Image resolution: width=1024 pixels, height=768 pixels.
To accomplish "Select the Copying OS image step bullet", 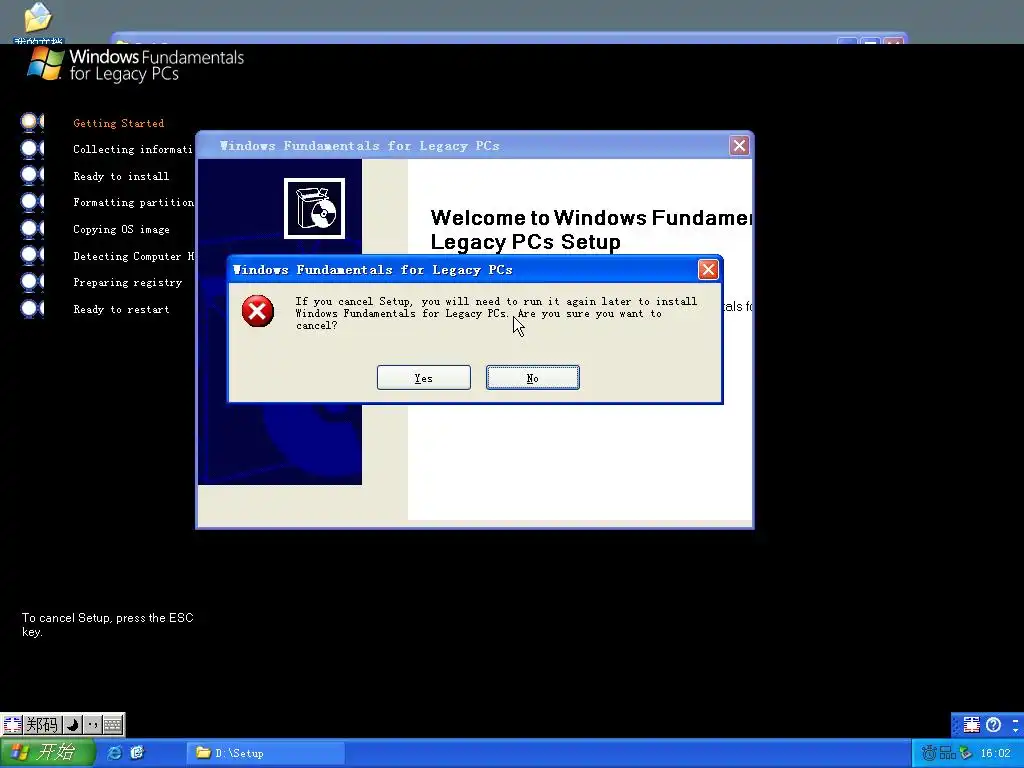I will pyautogui.click(x=31, y=229).
